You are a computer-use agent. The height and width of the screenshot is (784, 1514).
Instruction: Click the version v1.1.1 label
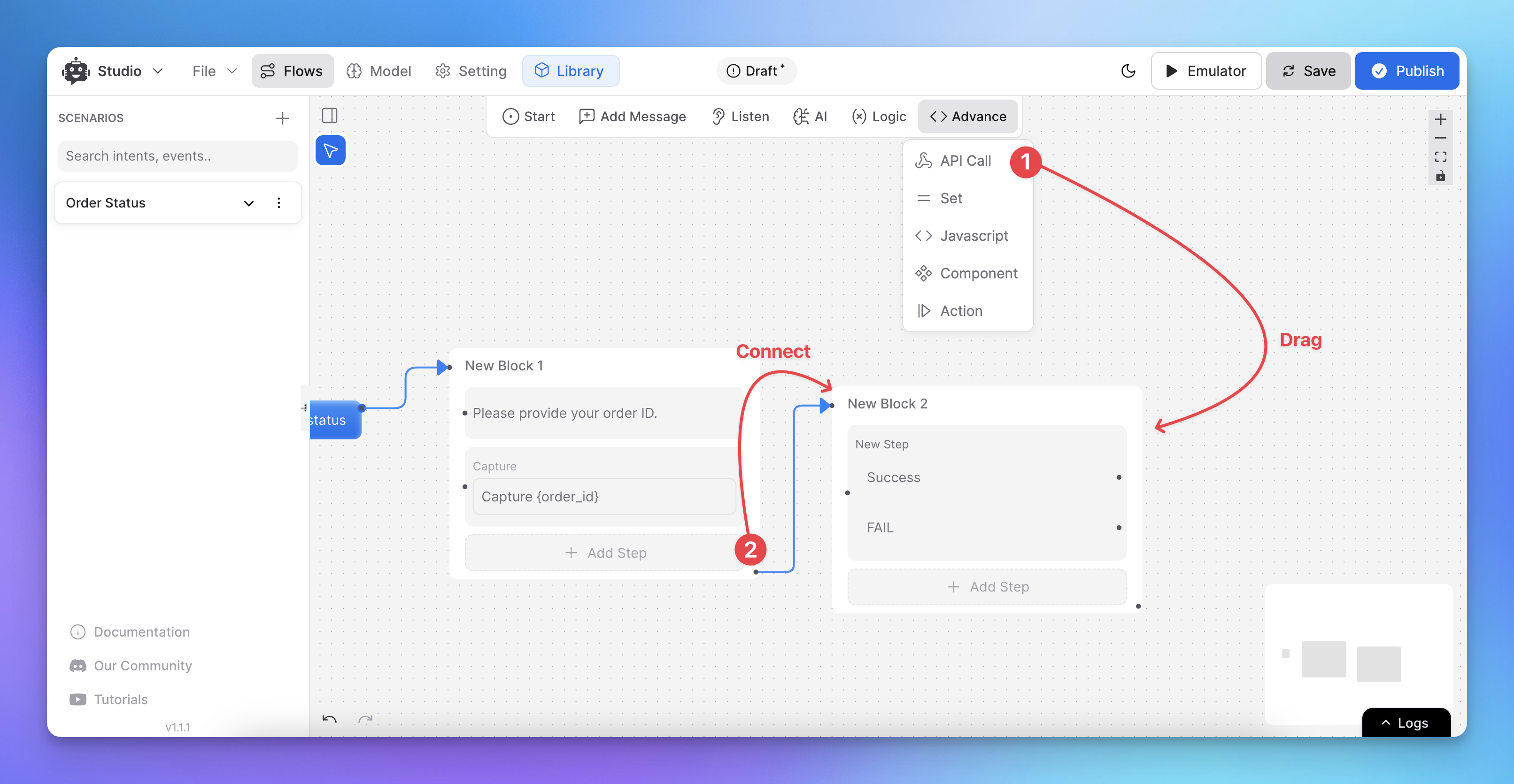(x=178, y=728)
